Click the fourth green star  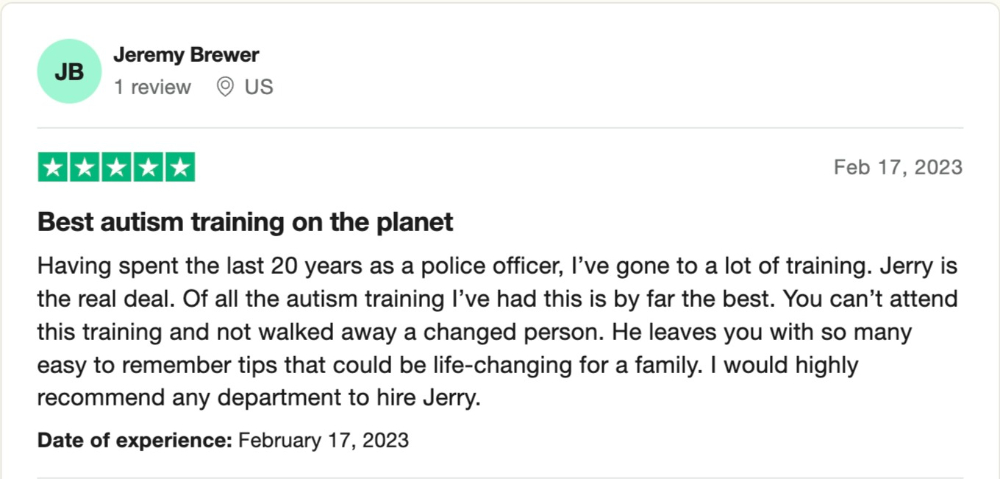(x=148, y=167)
